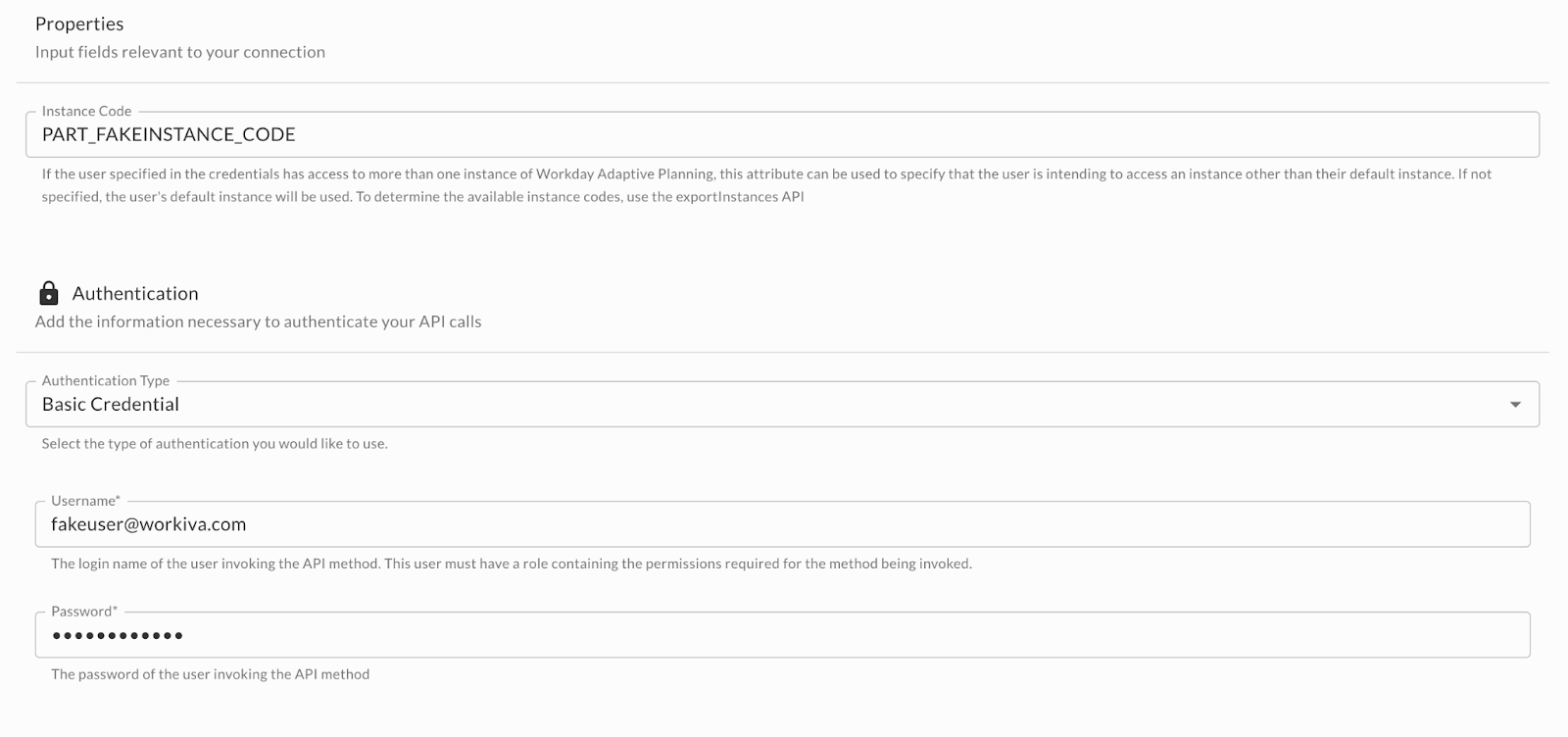1568x737 pixels.
Task: Focus the Username field with fakeuser@workiva.com
Action: pos(782,524)
